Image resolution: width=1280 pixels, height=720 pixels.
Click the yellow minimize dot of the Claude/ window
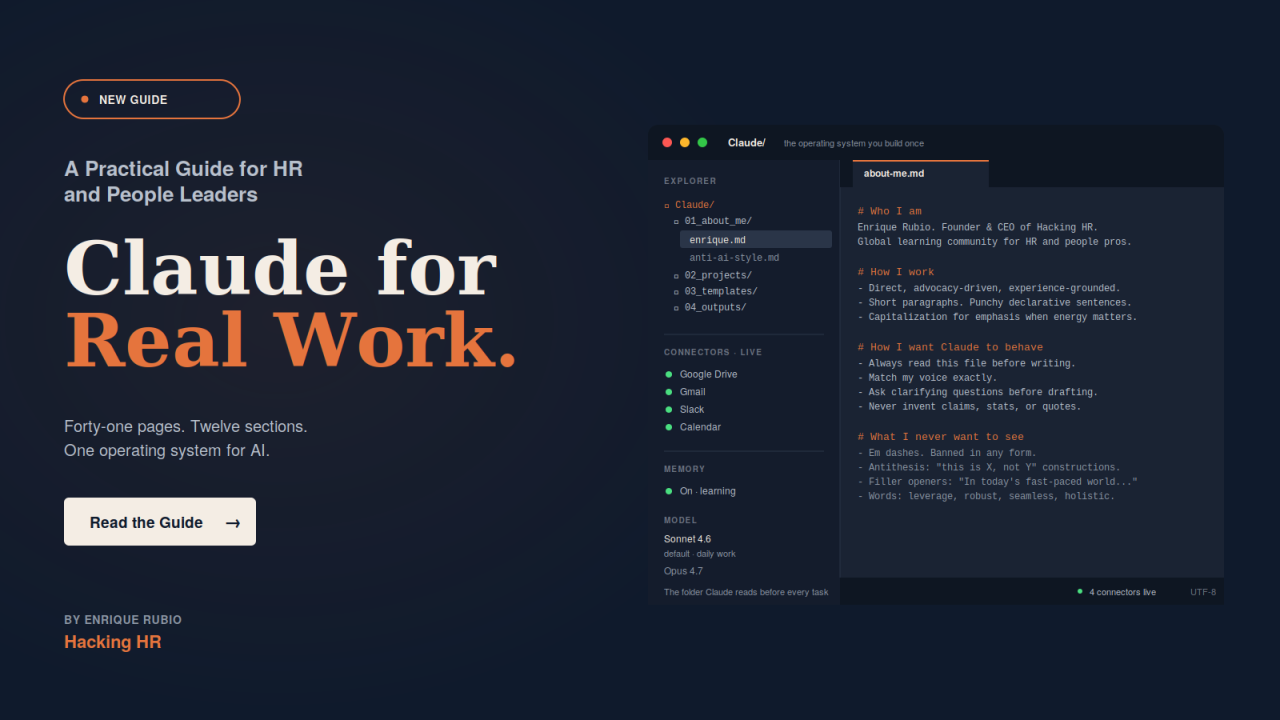click(685, 143)
